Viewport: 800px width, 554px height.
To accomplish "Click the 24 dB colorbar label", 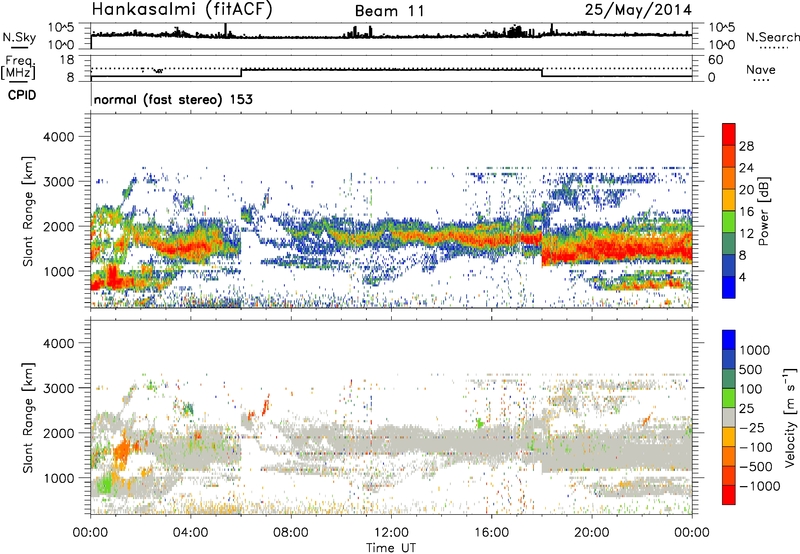I will [x=746, y=168].
